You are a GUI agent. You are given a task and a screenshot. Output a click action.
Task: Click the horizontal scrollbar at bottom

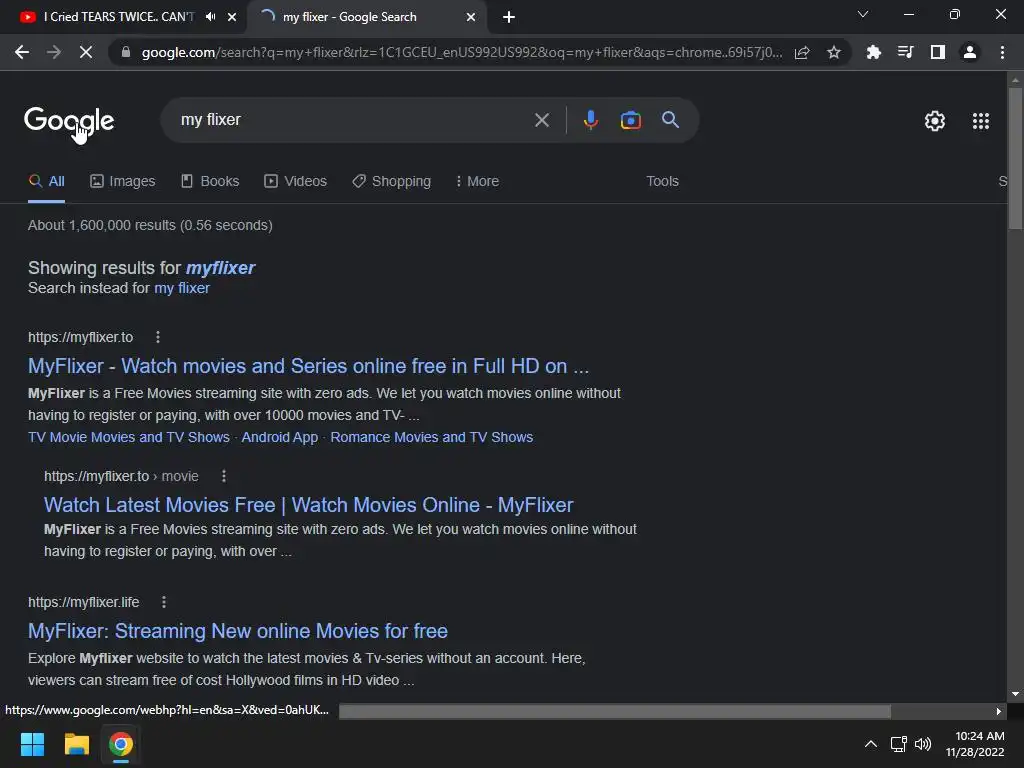615,711
